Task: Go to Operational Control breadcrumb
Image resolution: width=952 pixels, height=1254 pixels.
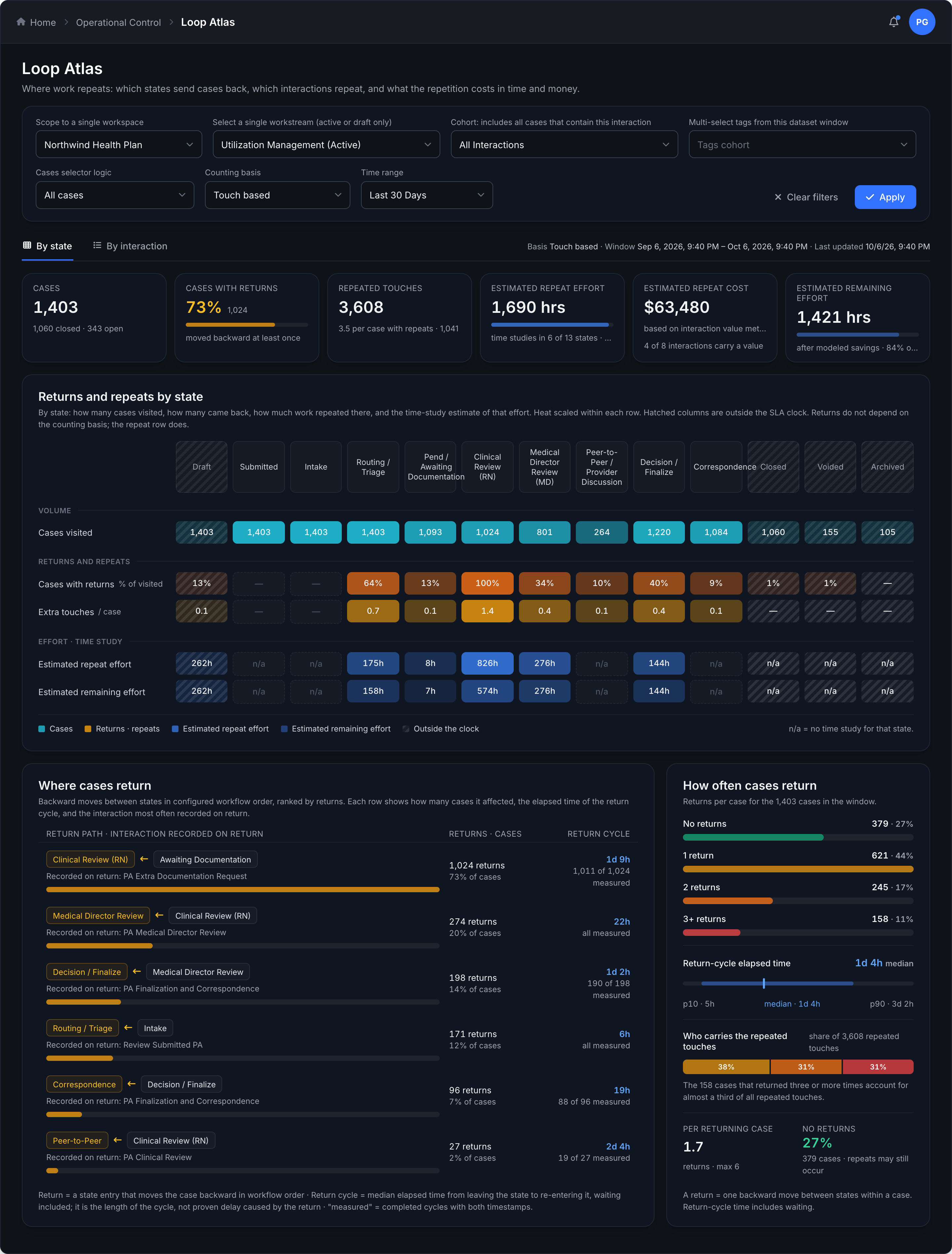Action: (118, 22)
